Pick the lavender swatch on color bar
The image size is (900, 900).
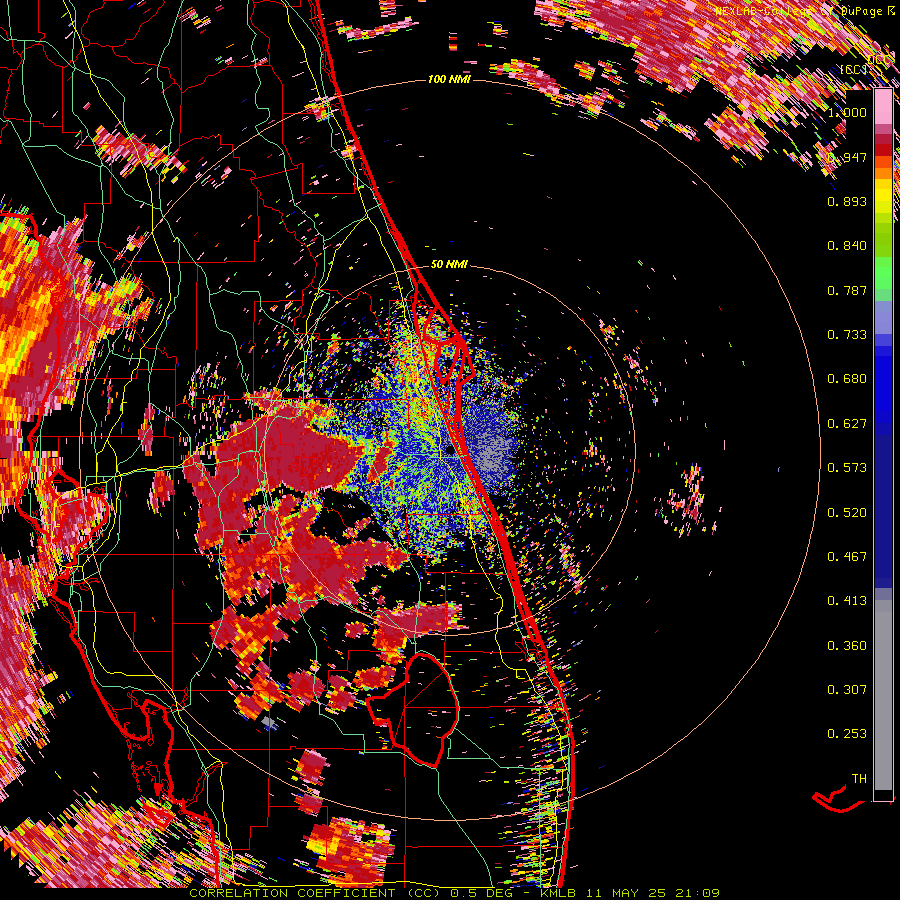[x=883, y=318]
